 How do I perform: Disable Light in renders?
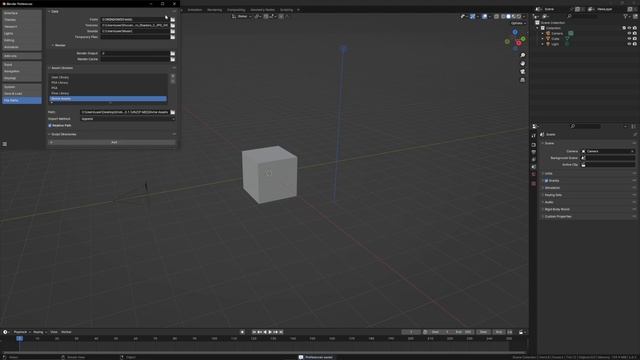[x=635, y=44]
